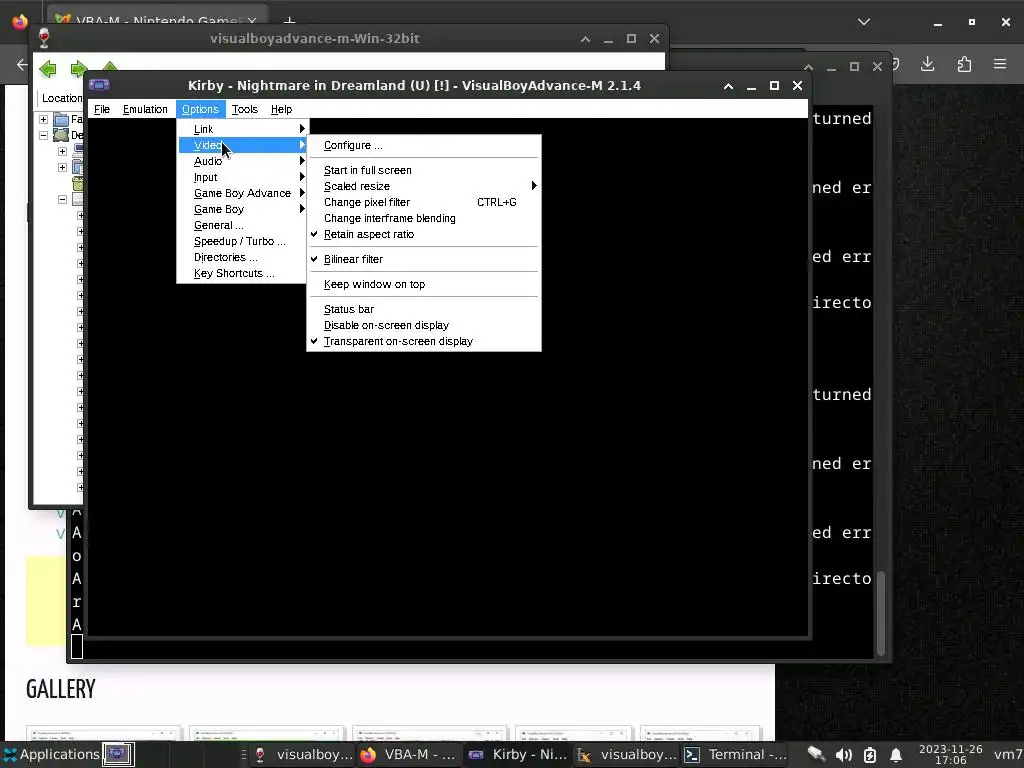Uncheck Retain aspect ratio
1024x768 pixels.
(424, 234)
